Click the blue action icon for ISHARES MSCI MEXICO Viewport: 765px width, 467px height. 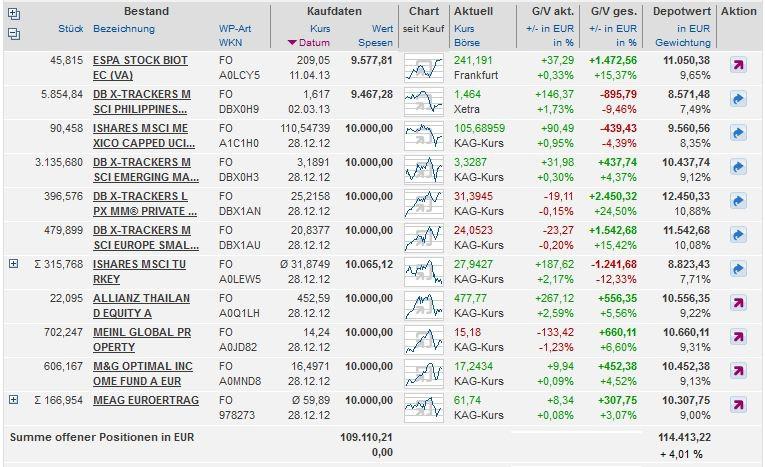(738, 133)
